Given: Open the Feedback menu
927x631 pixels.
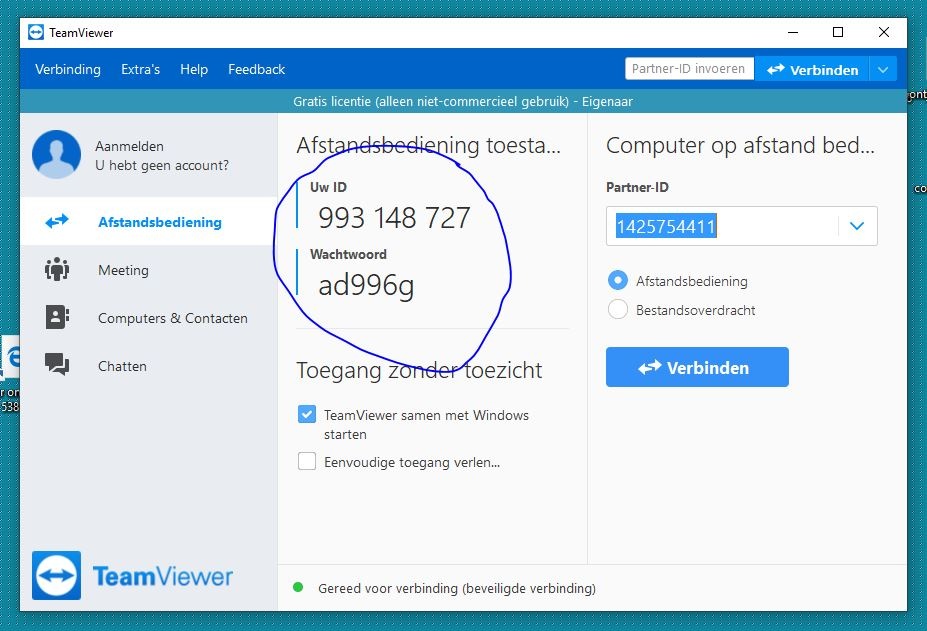Looking at the screenshot, I should tap(257, 69).
